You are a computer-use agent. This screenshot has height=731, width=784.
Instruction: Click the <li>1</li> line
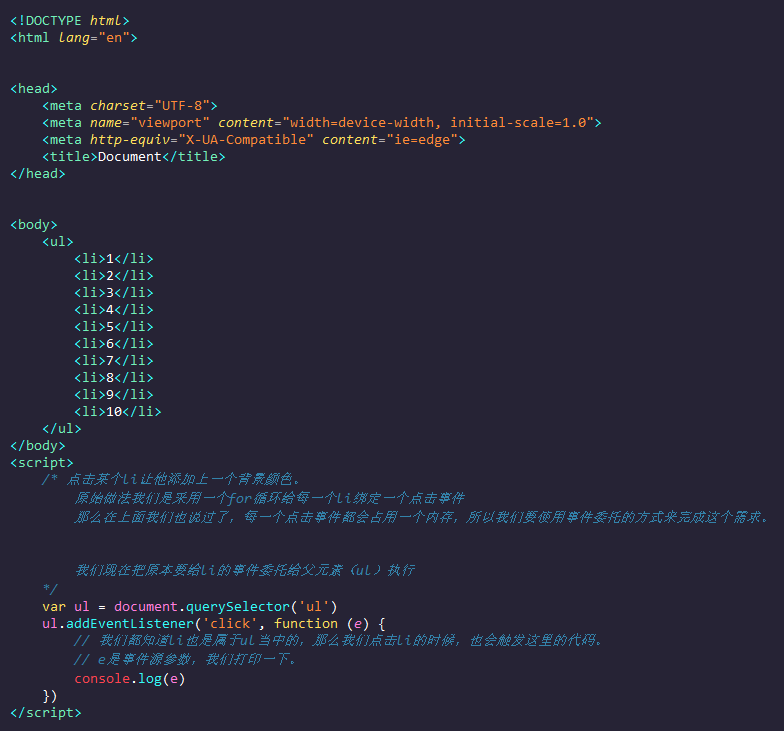point(114,258)
